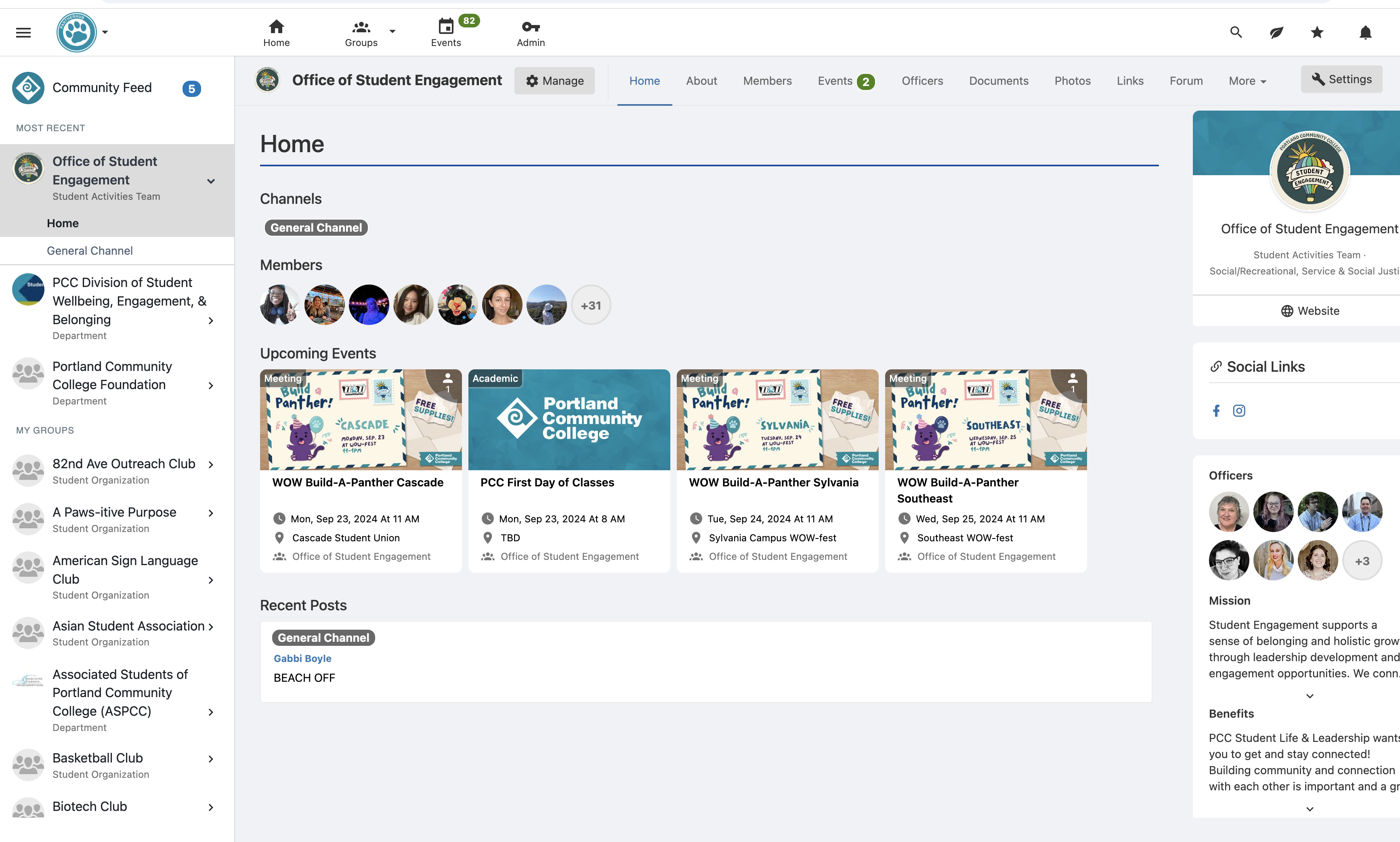The width and height of the screenshot is (1400, 842).
Task: Open the group's Instagram page
Action: tap(1239, 410)
